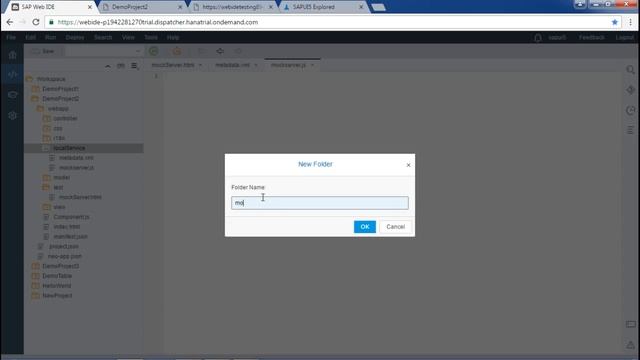The width and height of the screenshot is (640, 360).
Task: Reload the page in the browser
Action: pos(36,22)
